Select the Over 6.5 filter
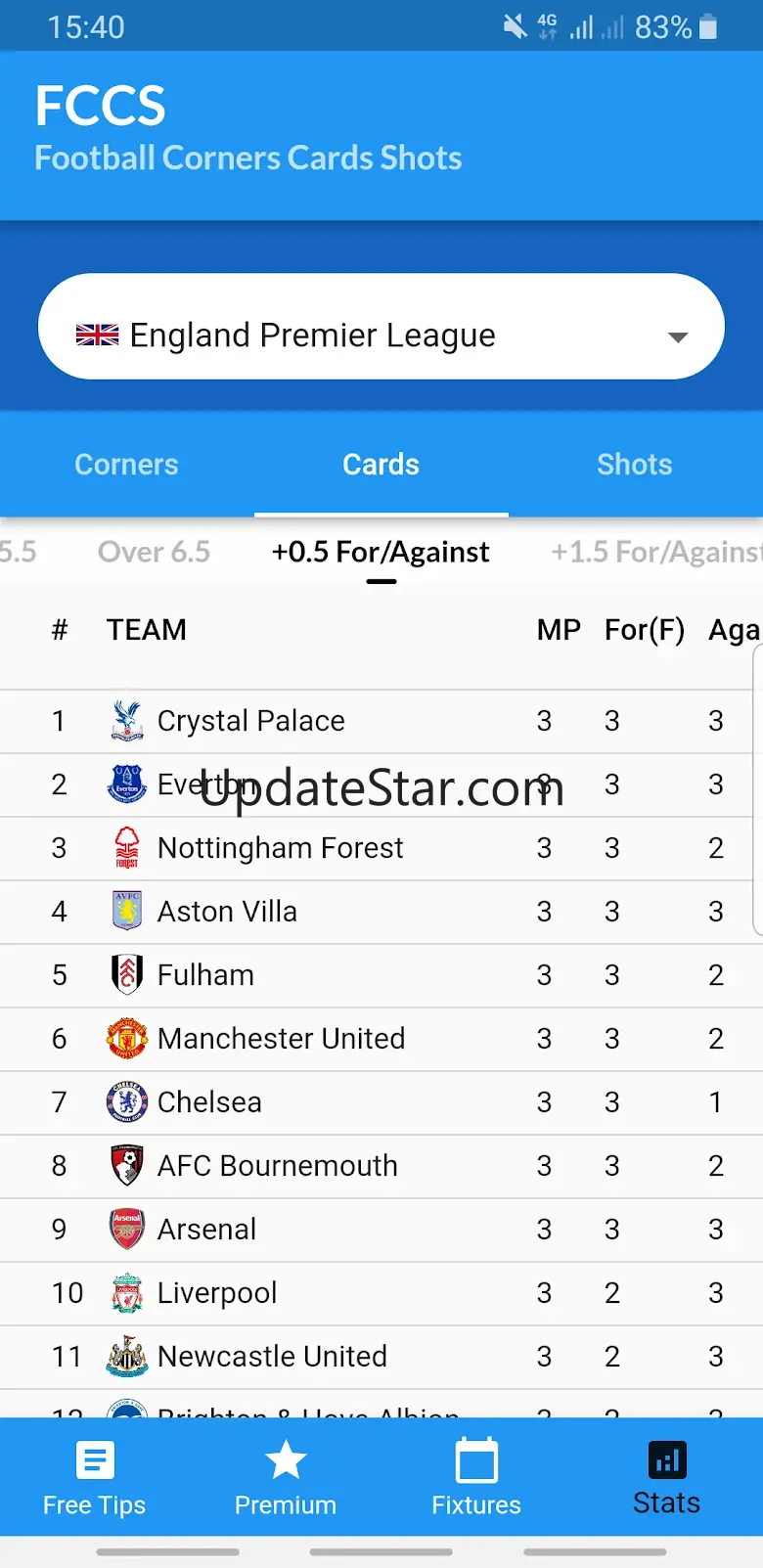763x1568 pixels. pyautogui.click(x=154, y=553)
